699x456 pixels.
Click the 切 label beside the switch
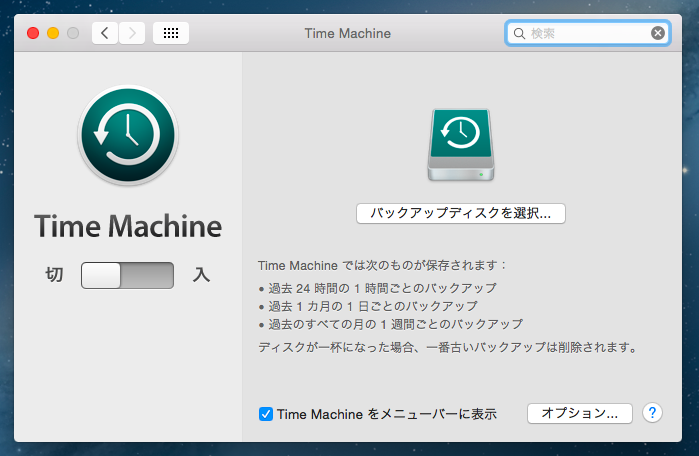pyautogui.click(x=54, y=275)
